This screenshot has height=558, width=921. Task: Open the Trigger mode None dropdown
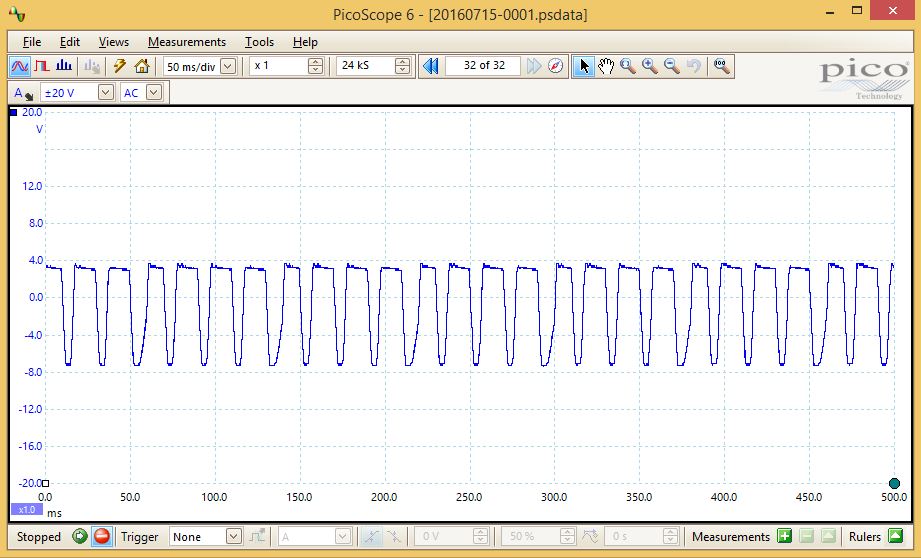click(233, 537)
